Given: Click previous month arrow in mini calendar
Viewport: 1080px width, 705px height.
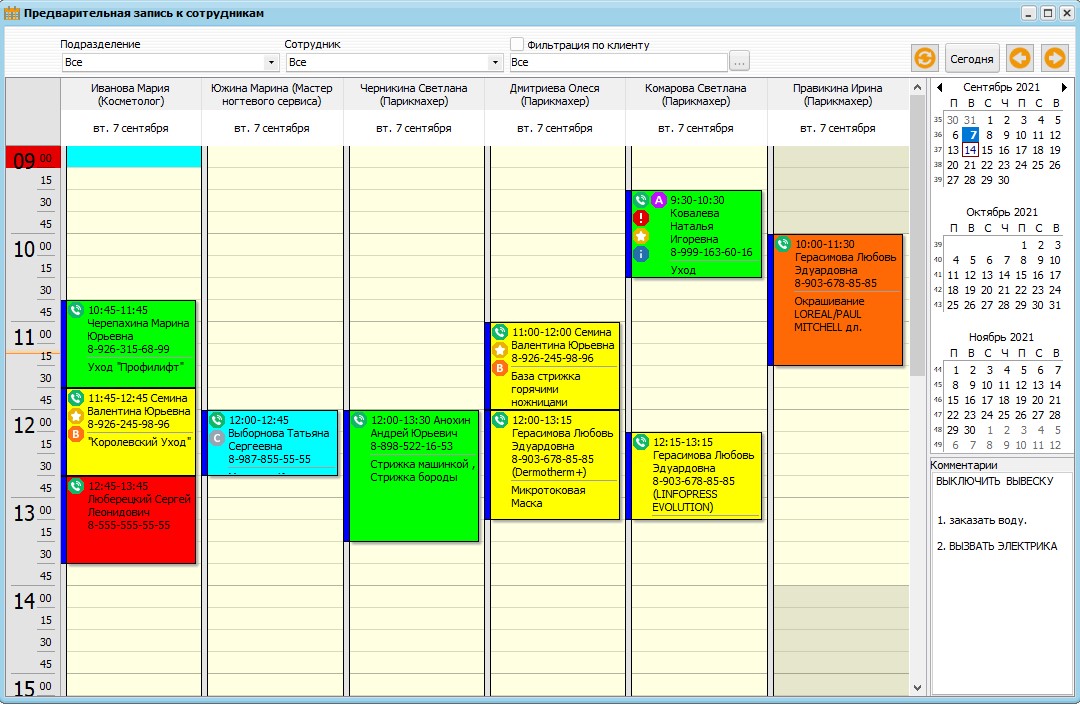Looking at the screenshot, I should coord(939,87).
